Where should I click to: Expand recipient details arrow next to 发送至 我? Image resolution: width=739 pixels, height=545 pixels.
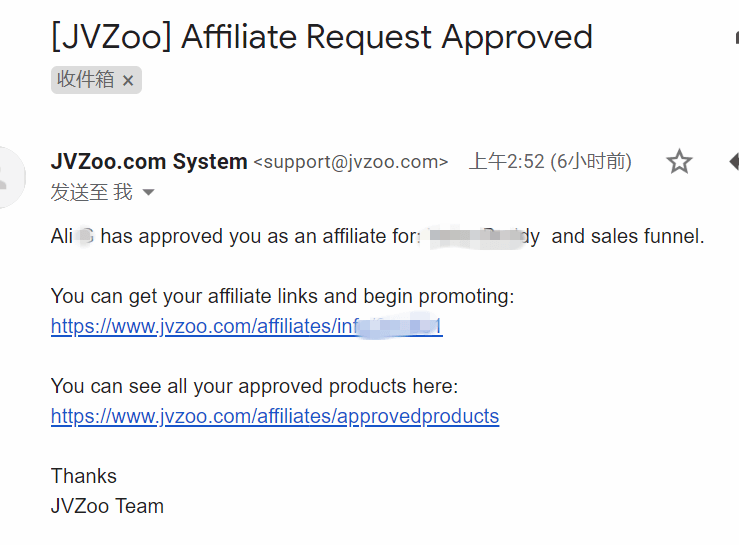[149, 192]
